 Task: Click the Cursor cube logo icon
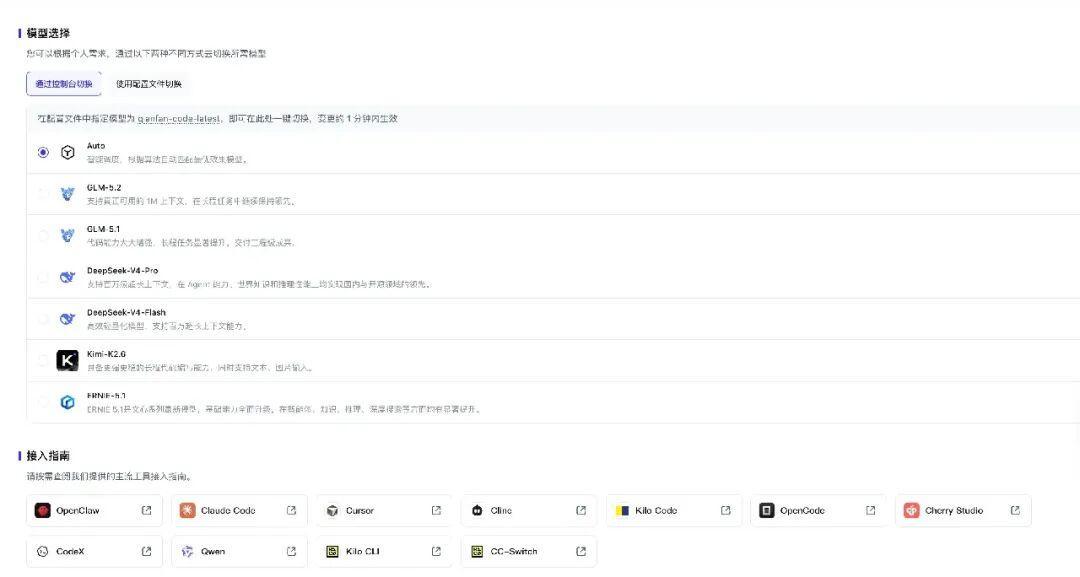pyautogui.click(x=333, y=510)
